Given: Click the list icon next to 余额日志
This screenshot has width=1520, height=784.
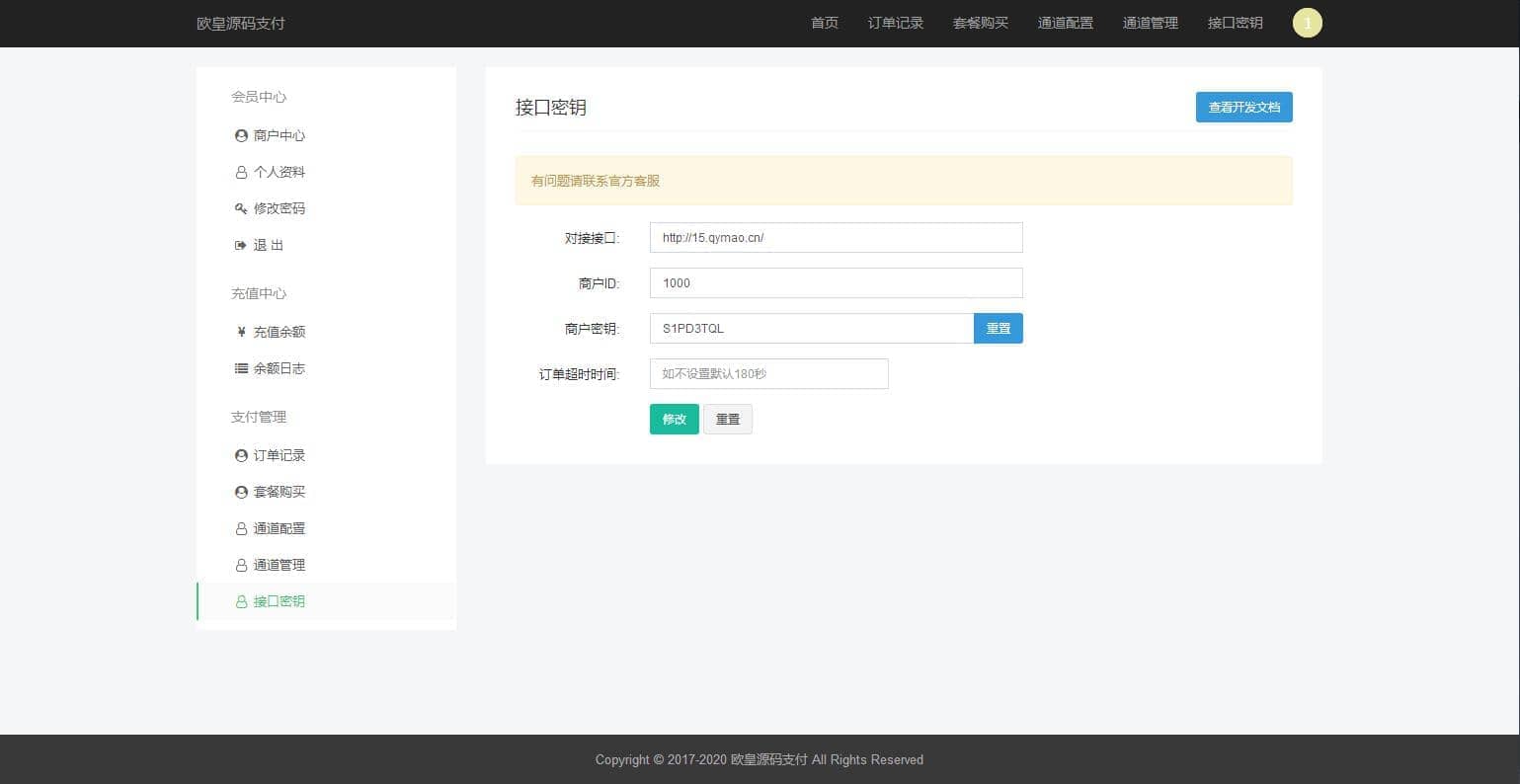Looking at the screenshot, I should point(241,369).
